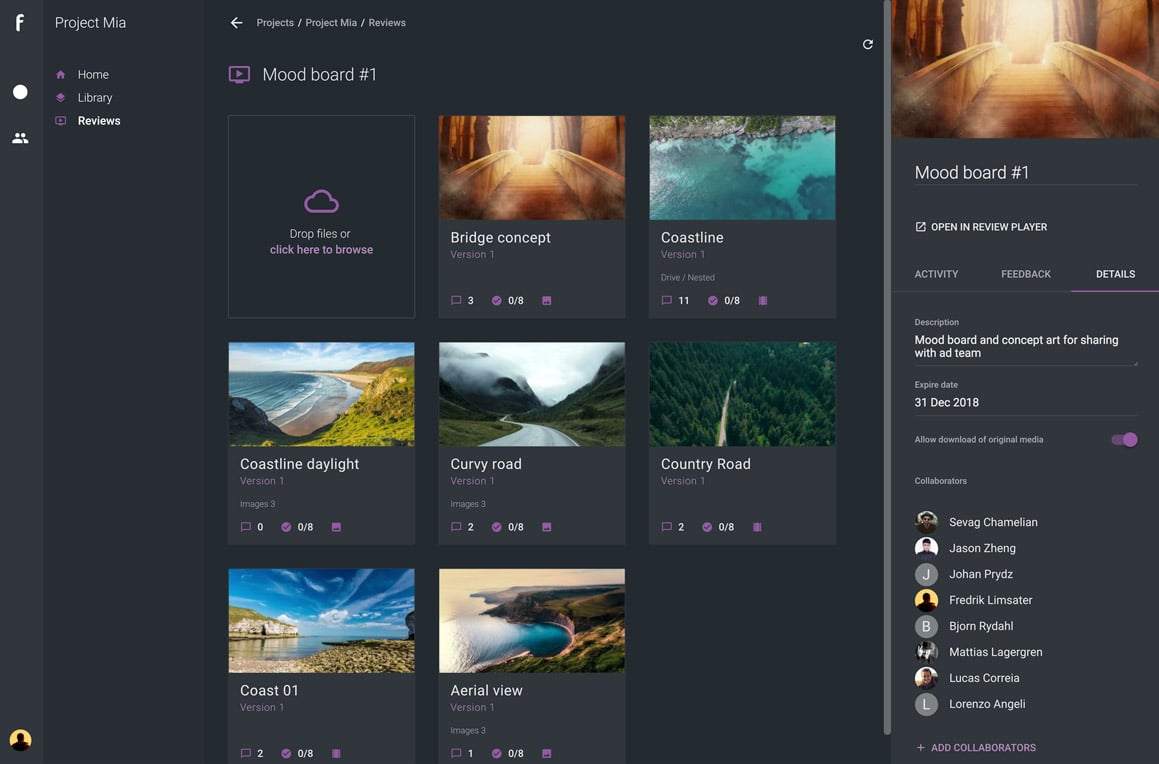The height and width of the screenshot is (764, 1159).
Task: Edit the Mood board #1 name field
Action: 1025,173
